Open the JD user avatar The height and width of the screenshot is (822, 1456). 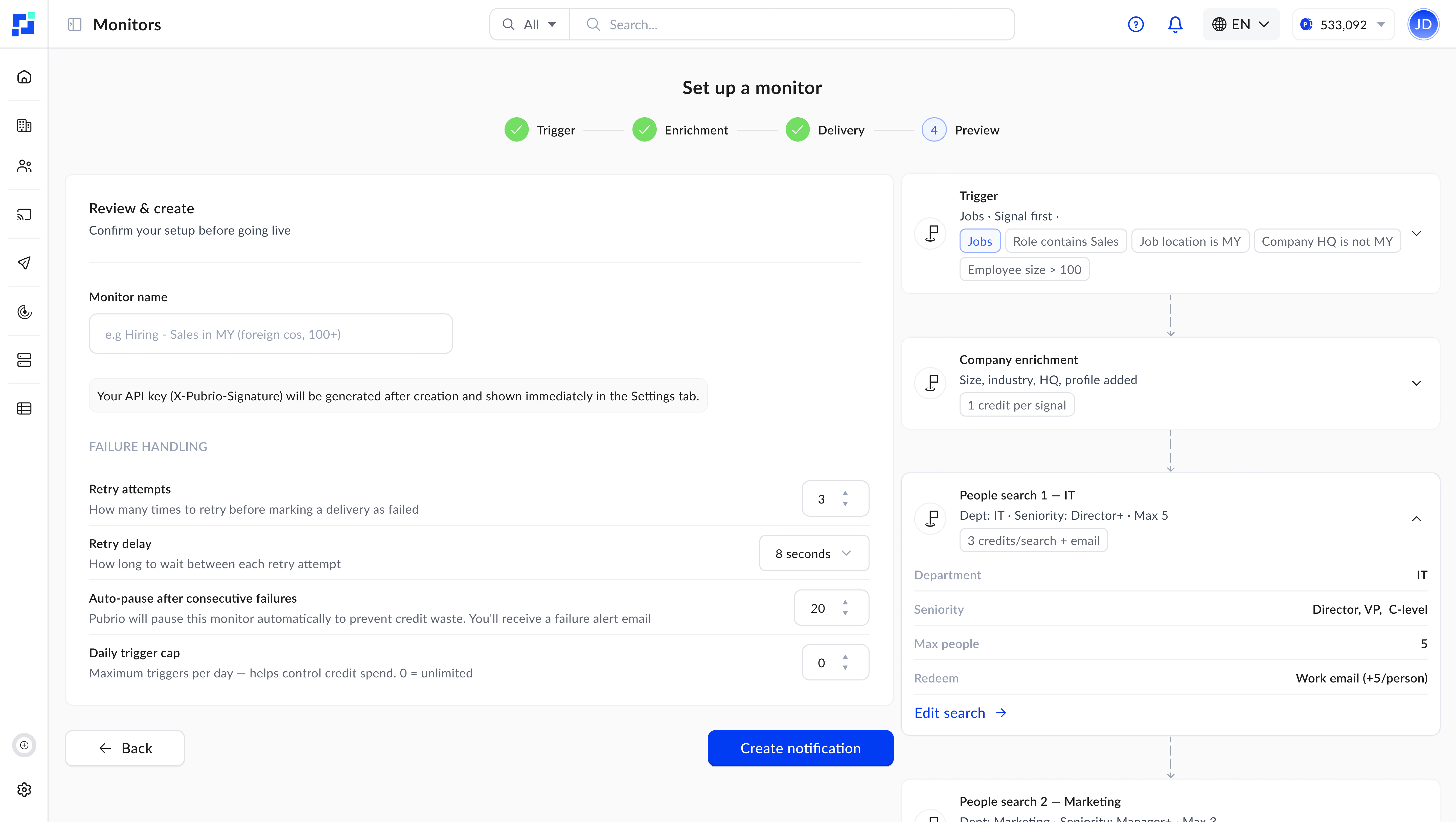coord(1423,24)
